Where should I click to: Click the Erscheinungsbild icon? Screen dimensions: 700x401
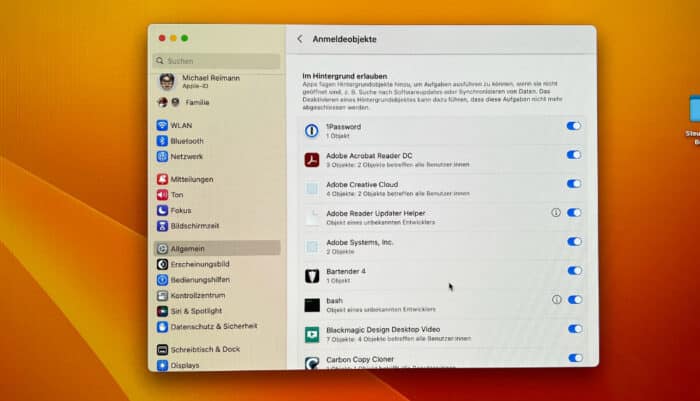click(162, 264)
